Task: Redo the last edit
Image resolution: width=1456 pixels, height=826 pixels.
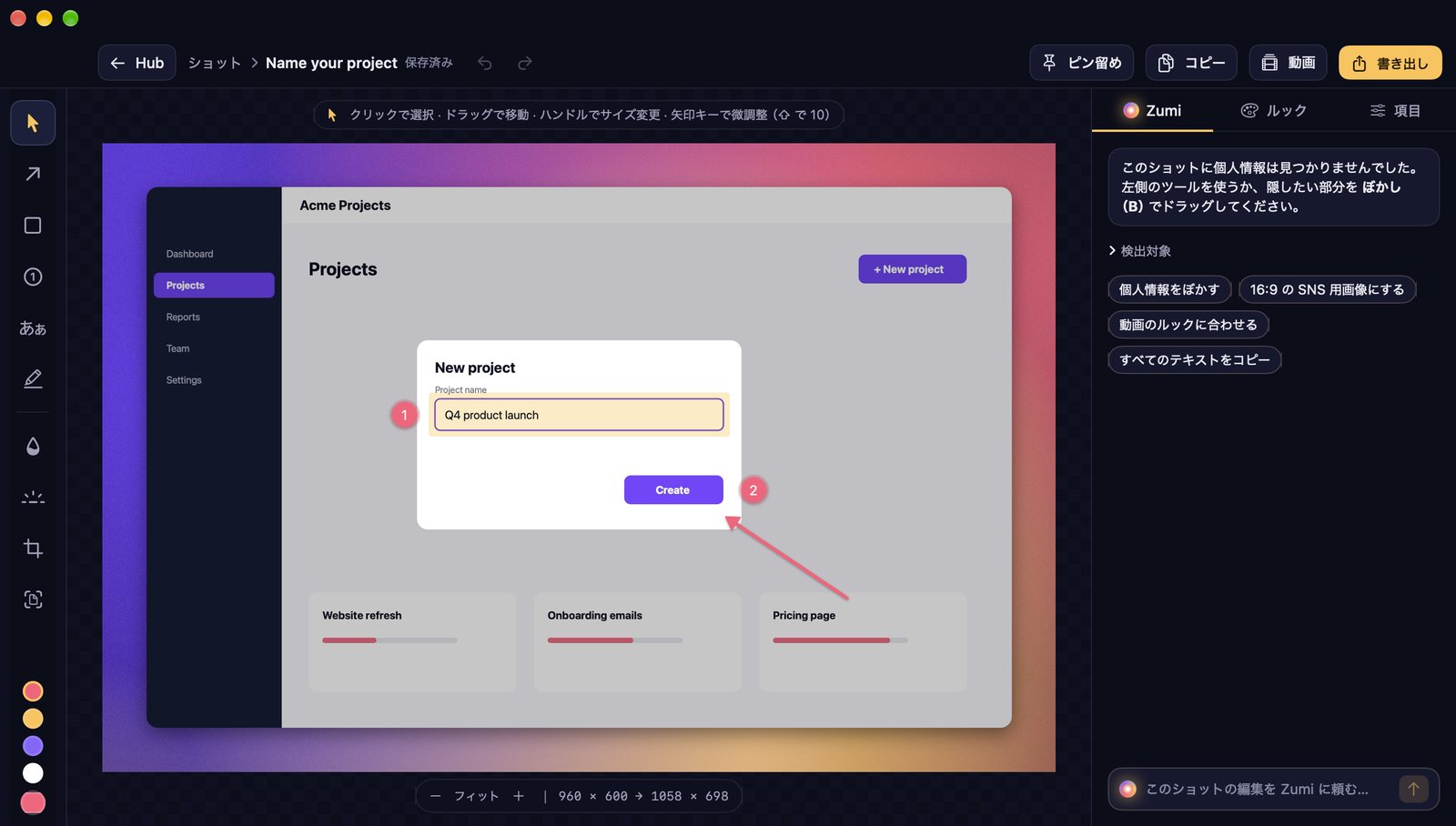Action: (x=525, y=63)
